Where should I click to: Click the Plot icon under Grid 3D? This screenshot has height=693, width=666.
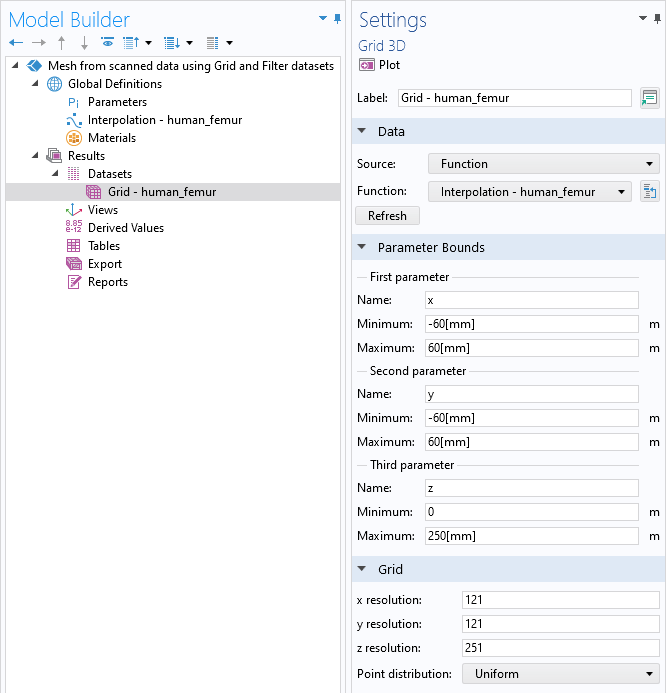[366, 65]
